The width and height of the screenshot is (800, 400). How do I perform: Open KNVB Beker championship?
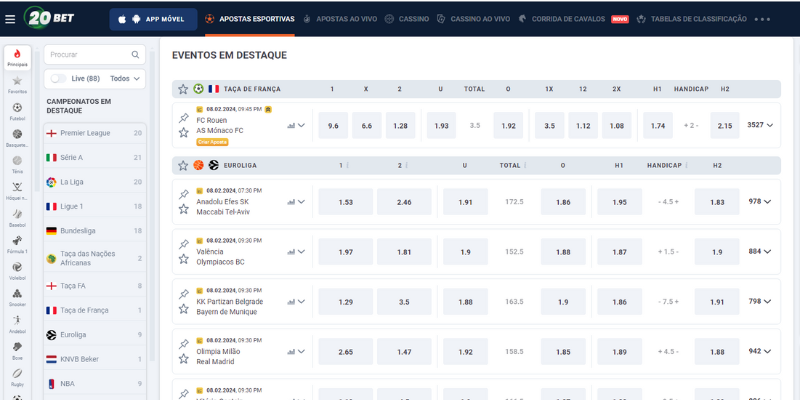tap(94, 359)
